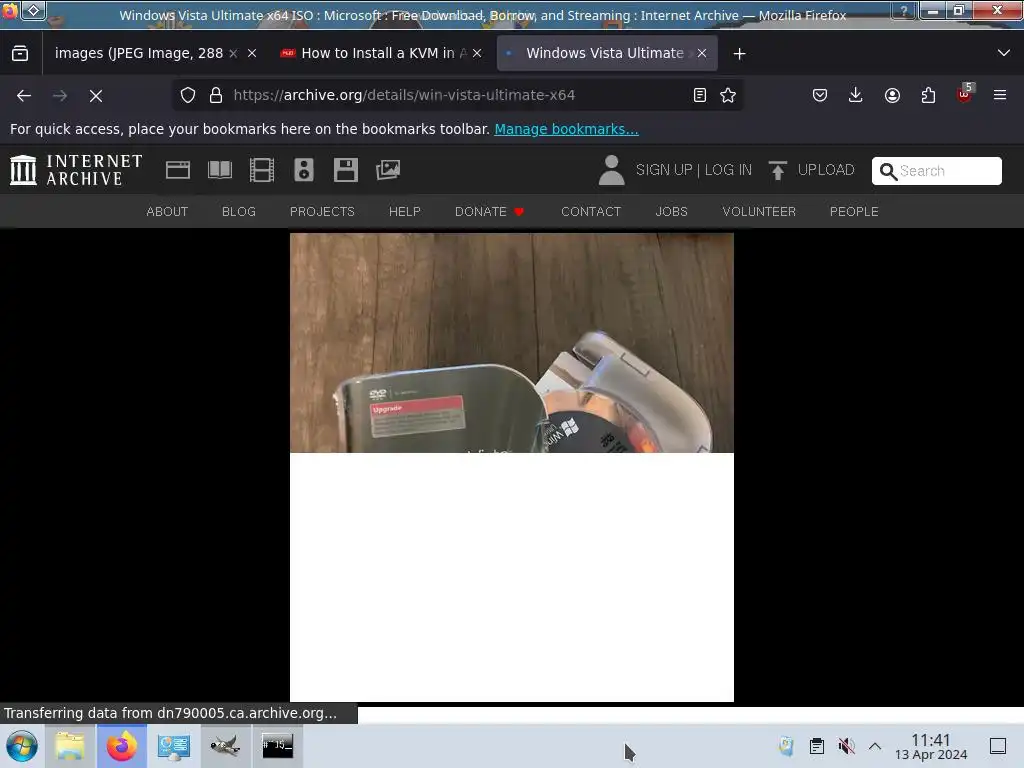Viewport: 1024px width, 768px height.
Task: Open the PEOPLE menu item
Action: click(854, 212)
